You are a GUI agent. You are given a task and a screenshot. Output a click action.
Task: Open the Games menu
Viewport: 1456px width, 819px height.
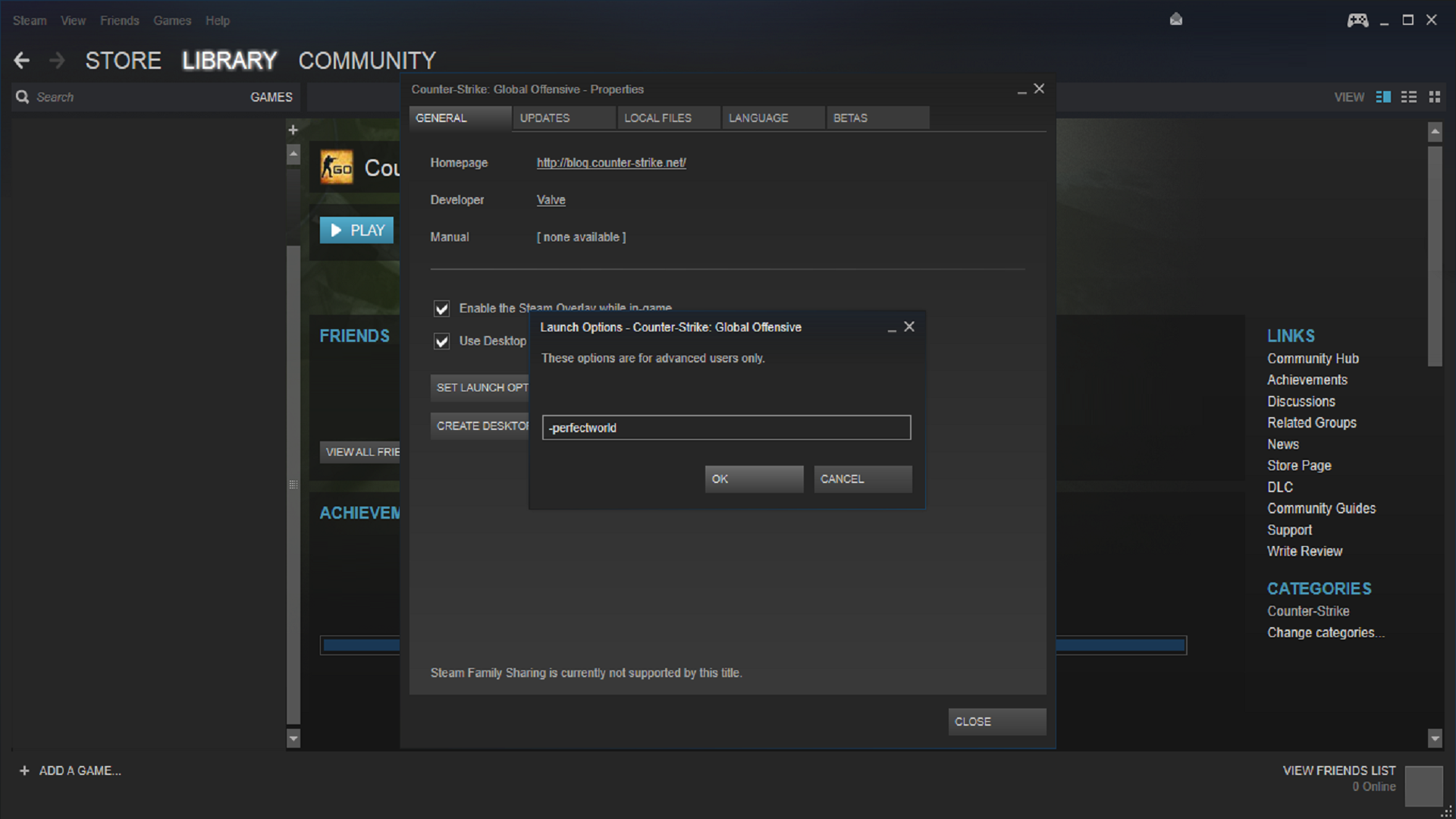click(172, 20)
